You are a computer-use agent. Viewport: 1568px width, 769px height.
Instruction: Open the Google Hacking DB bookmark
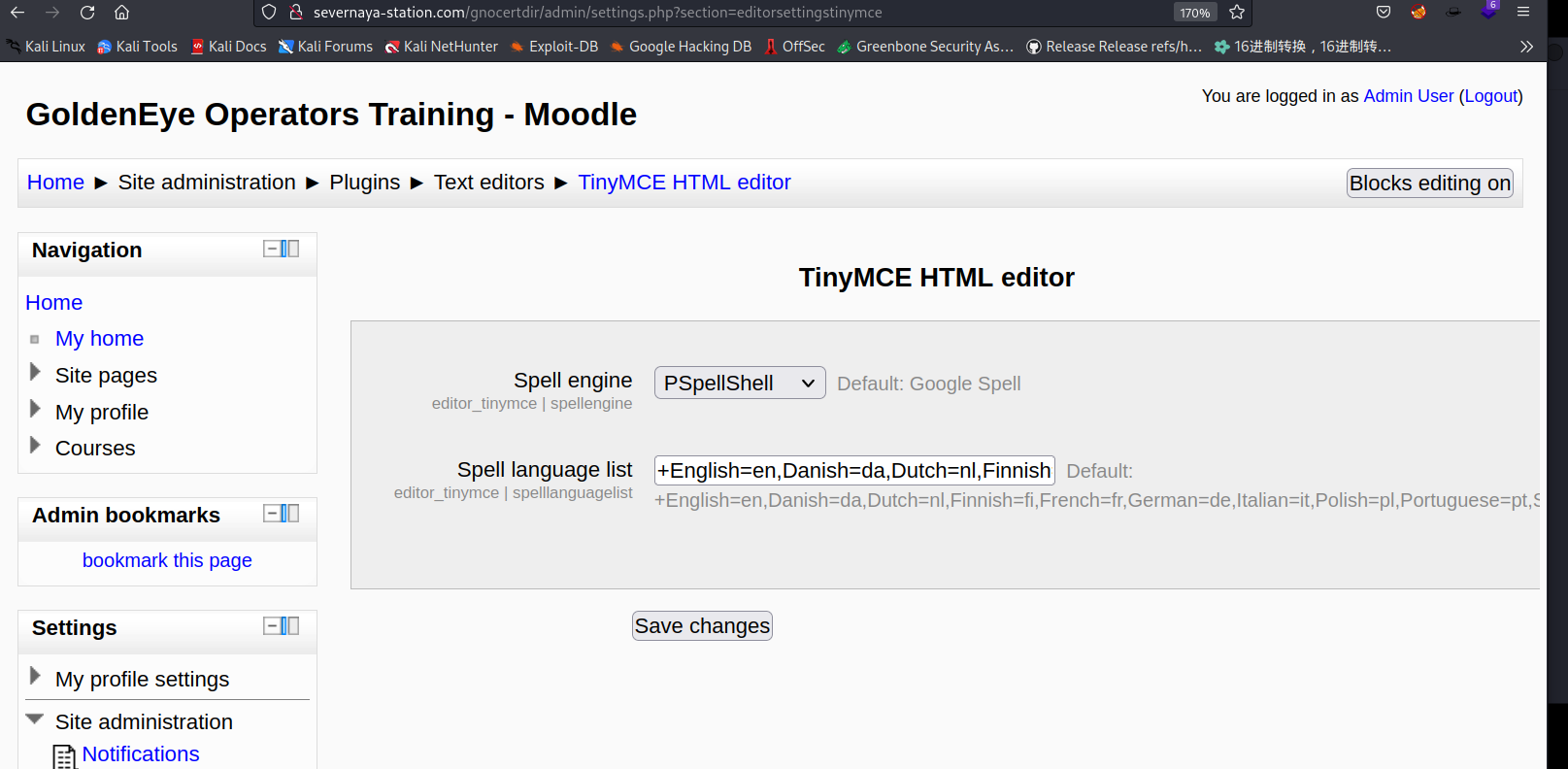(x=681, y=47)
